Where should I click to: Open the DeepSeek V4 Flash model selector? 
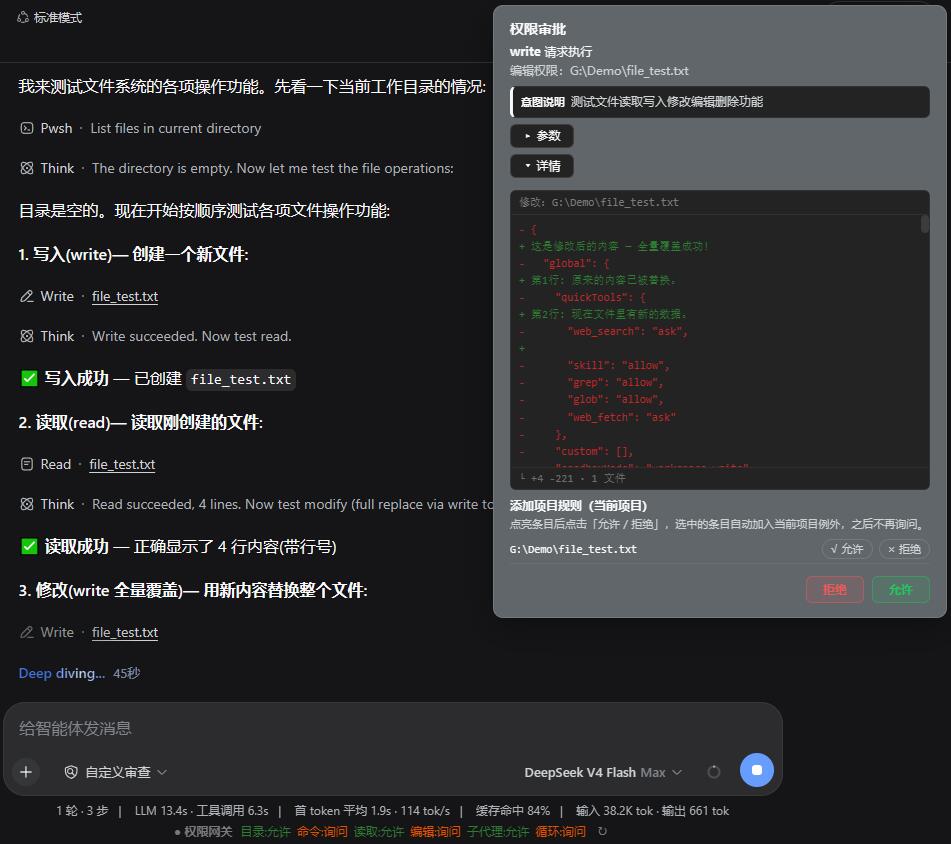(x=603, y=772)
